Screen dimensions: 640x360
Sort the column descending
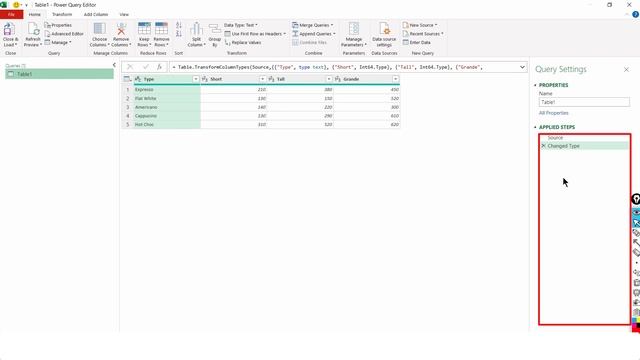(x=179, y=34)
